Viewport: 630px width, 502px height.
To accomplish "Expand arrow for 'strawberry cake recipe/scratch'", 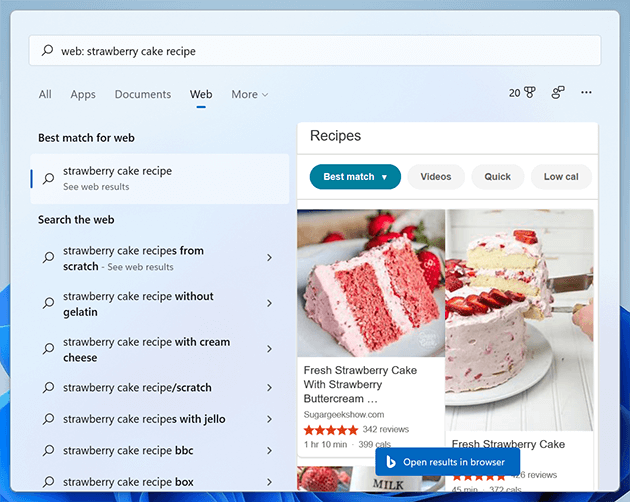I will pyautogui.click(x=269, y=388).
